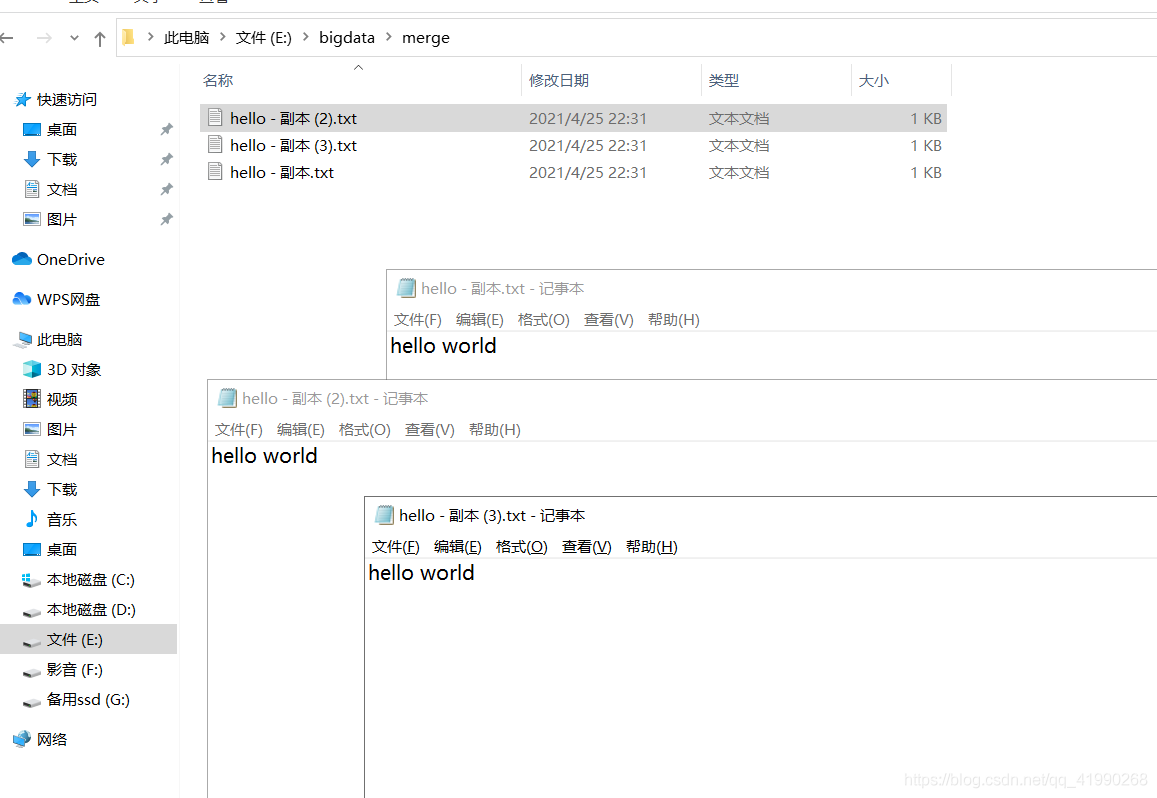
Task: Open 文件(F) menu in hello - 副本.txt Notepad
Action: click(x=418, y=320)
